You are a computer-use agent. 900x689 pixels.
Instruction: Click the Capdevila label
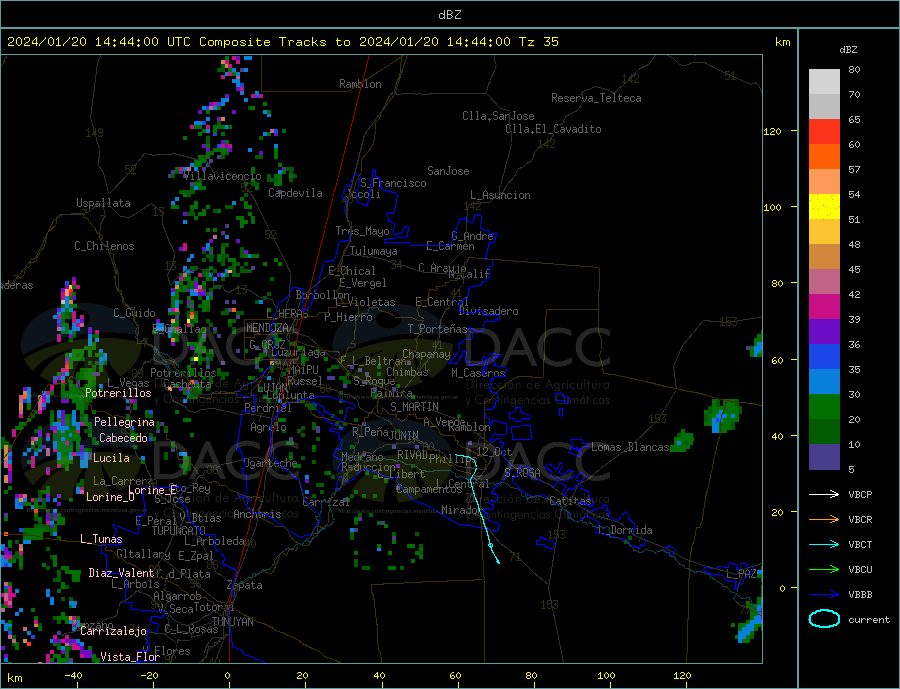[295, 193]
